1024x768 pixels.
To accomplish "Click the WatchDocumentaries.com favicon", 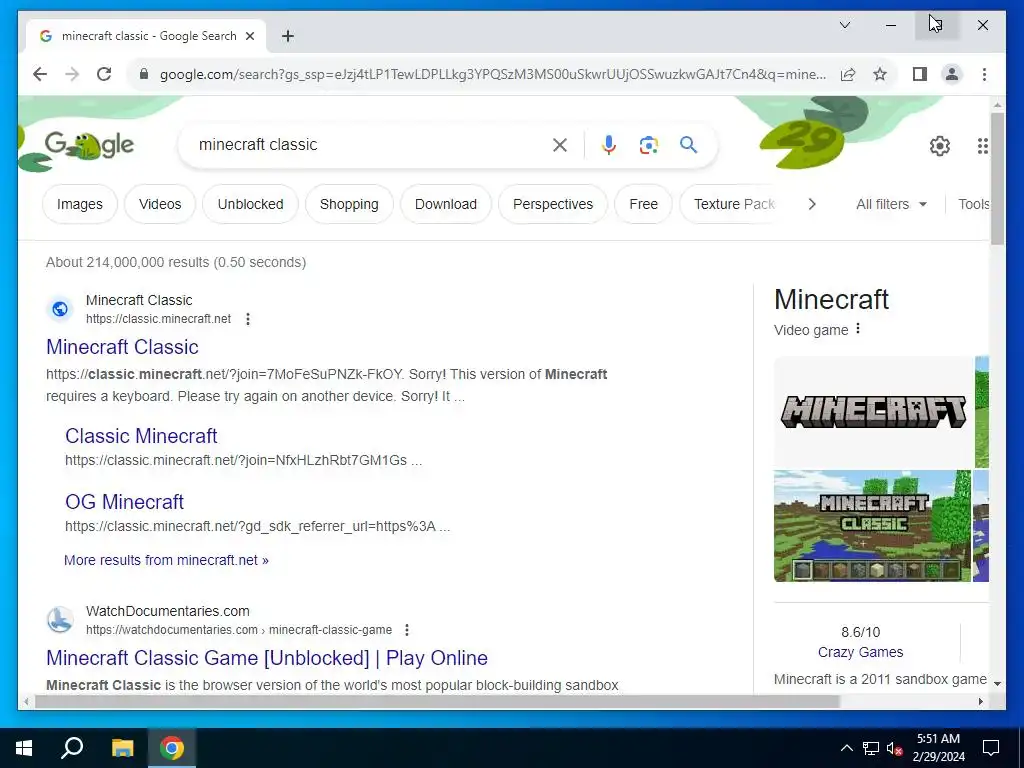I will click(x=60, y=620).
